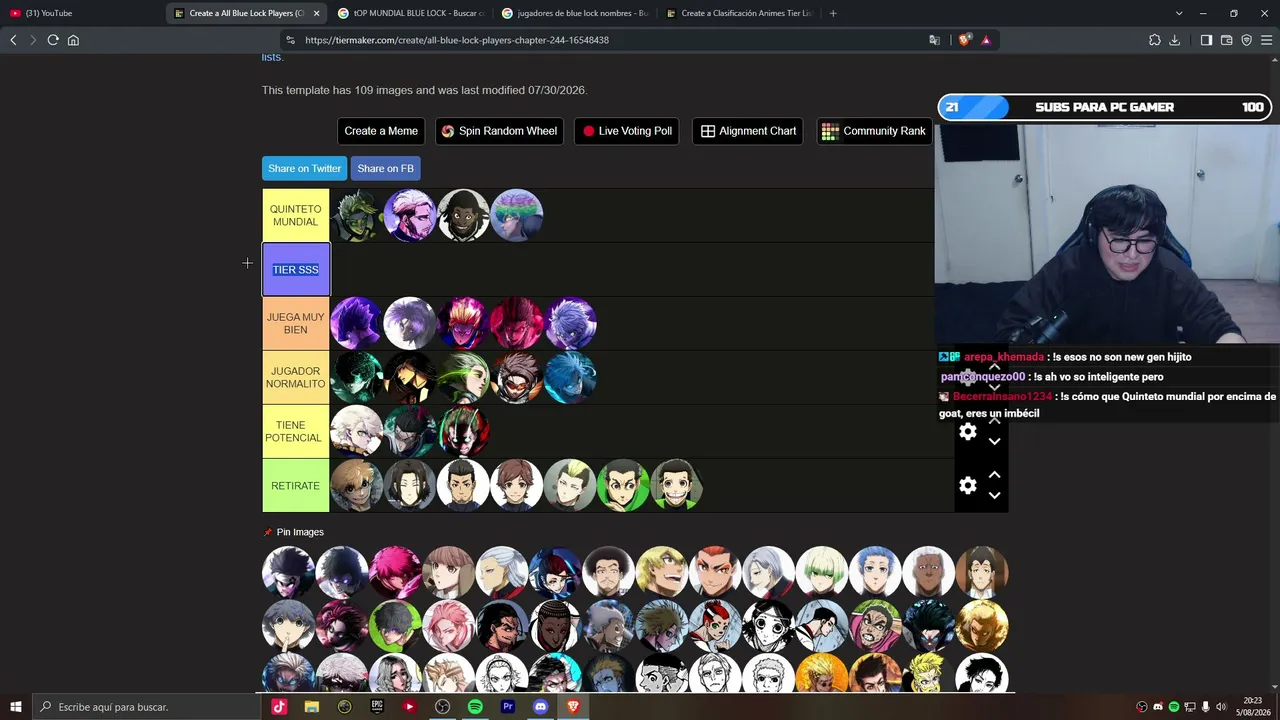Viewport: 1280px width, 720px height.
Task: Select first character image in JUEGA MUY BIEN tier
Action: (356, 323)
